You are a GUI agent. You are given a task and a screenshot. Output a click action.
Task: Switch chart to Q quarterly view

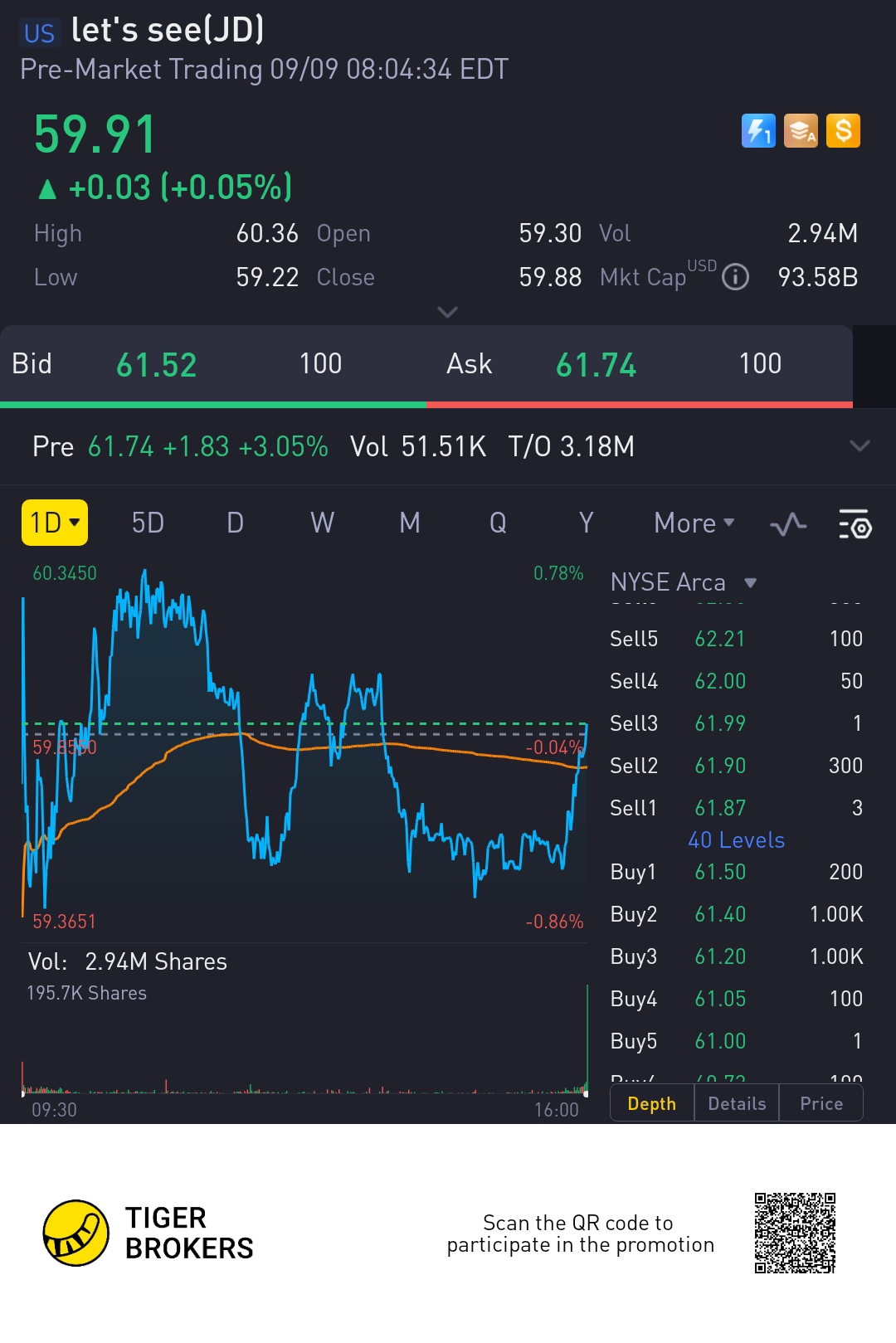click(498, 523)
